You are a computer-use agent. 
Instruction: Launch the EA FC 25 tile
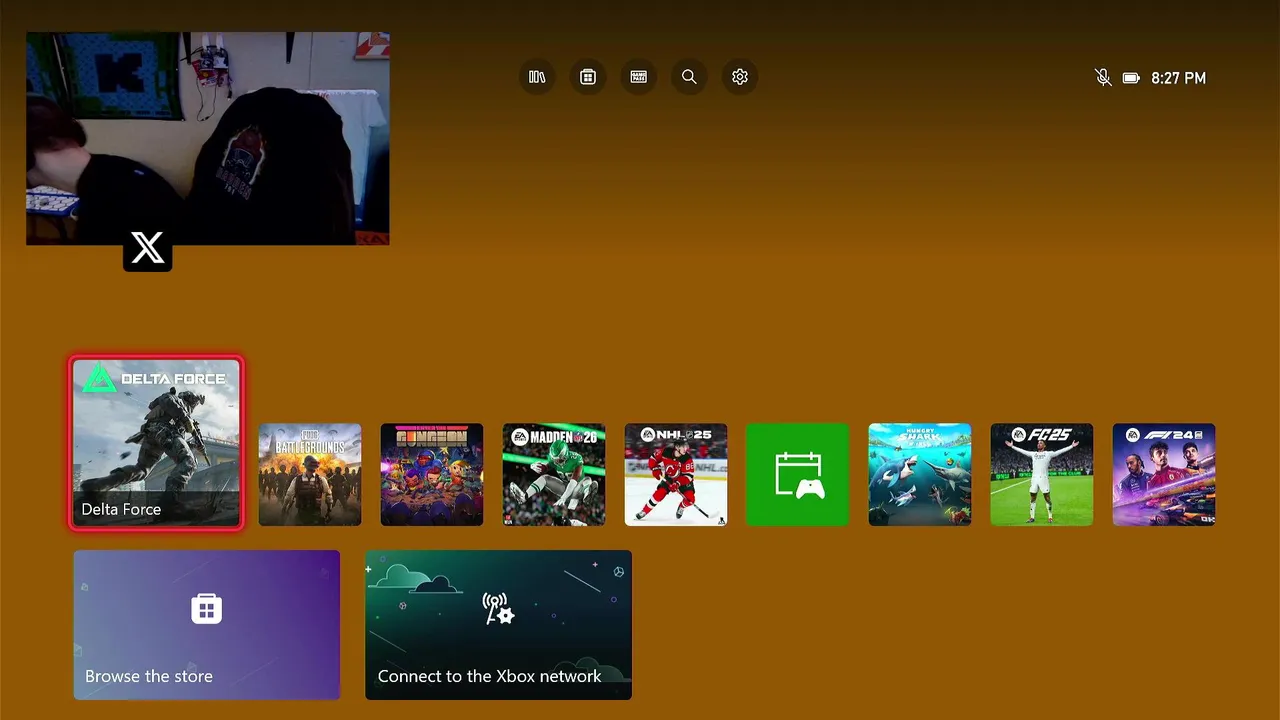pyautogui.click(x=1042, y=474)
